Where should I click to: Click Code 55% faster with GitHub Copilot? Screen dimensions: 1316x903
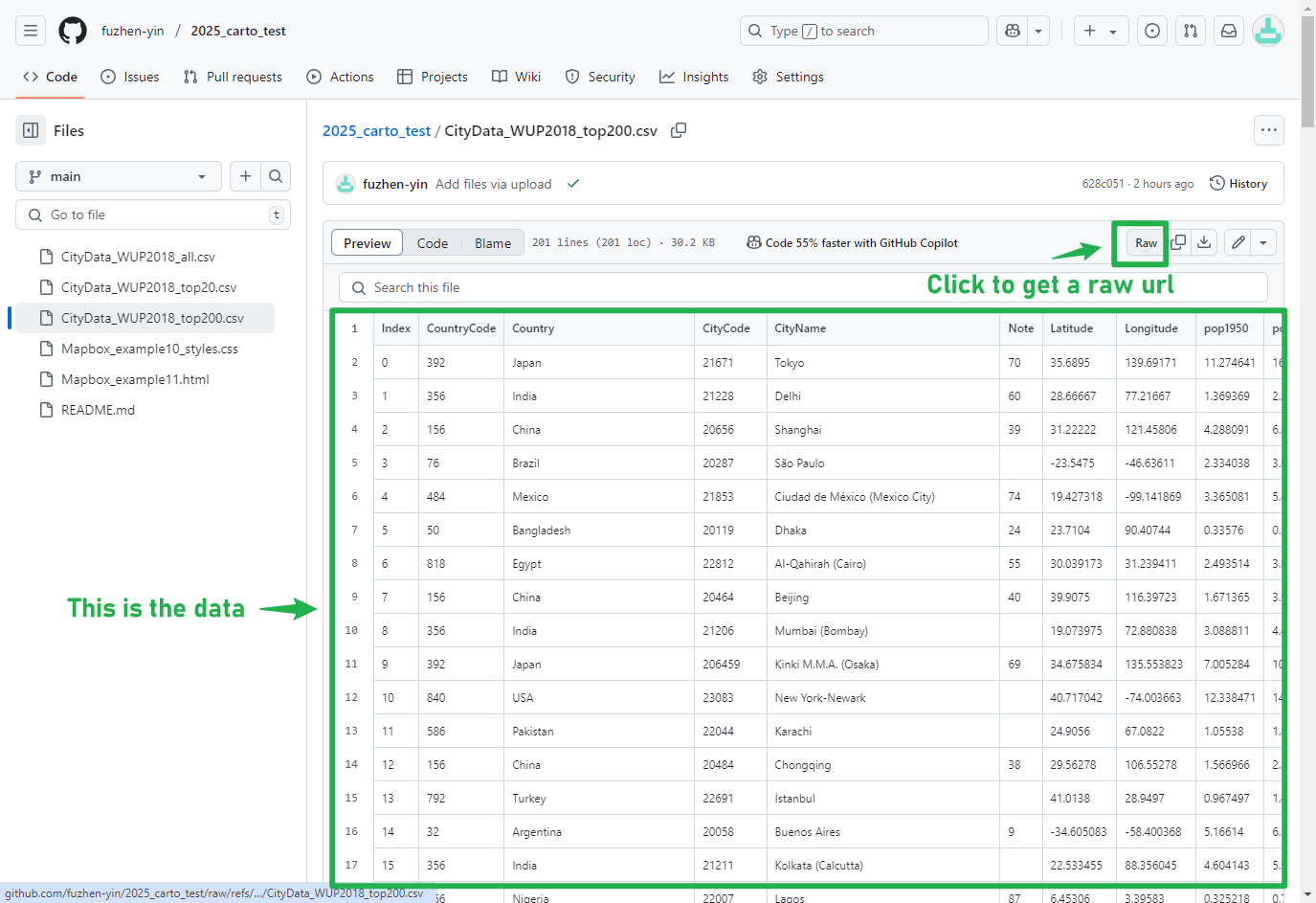[852, 243]
